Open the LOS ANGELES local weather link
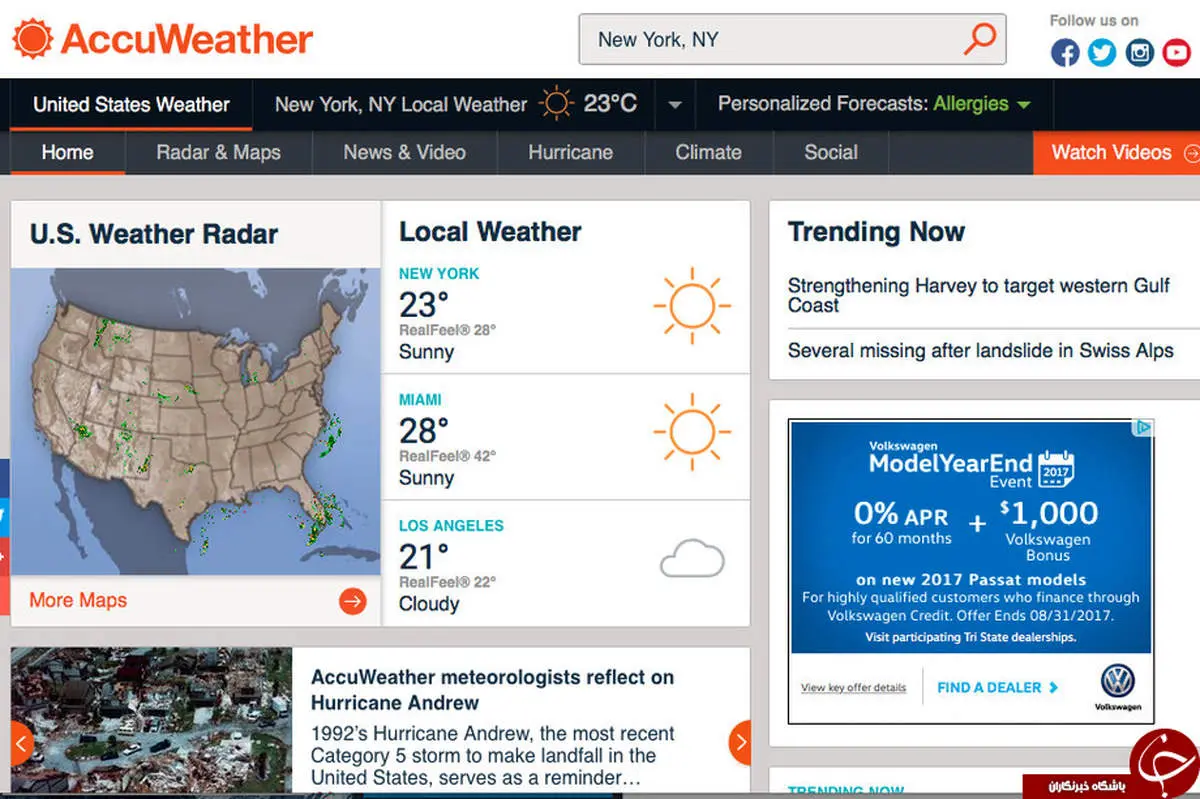The width and height of the screenshot is (1200, 799). click(x=451, y=525)
